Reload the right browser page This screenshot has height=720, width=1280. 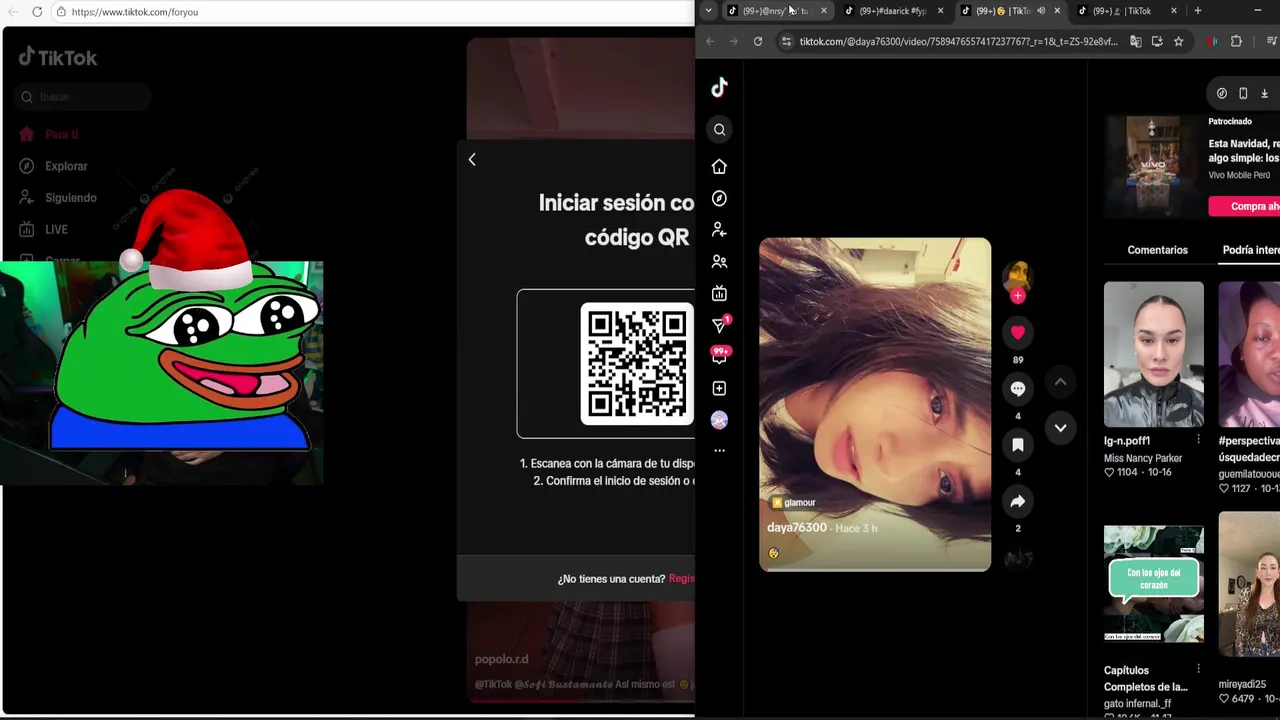pos(758,41)
